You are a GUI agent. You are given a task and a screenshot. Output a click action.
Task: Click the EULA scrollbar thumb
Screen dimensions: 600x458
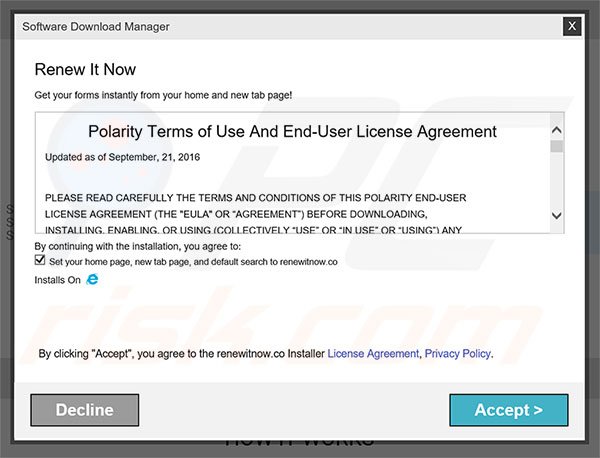tap(557, 146)
